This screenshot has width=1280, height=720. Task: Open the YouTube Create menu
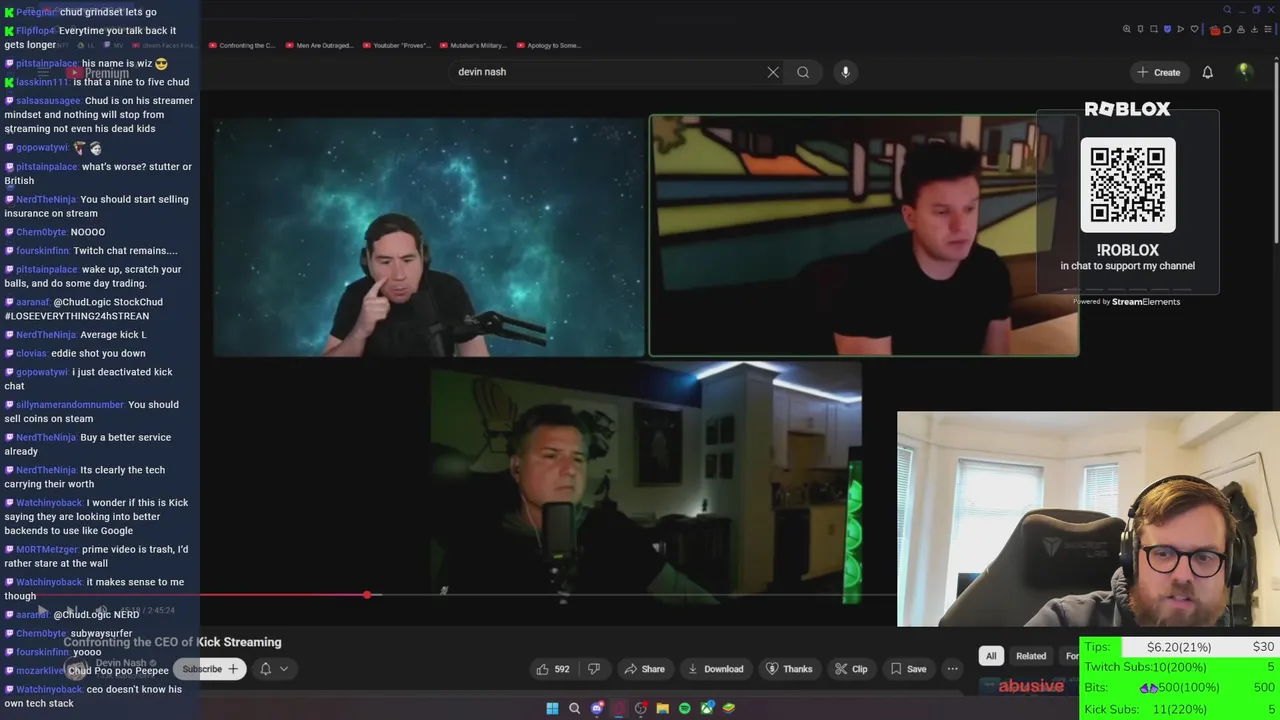tap(1158, 72)
